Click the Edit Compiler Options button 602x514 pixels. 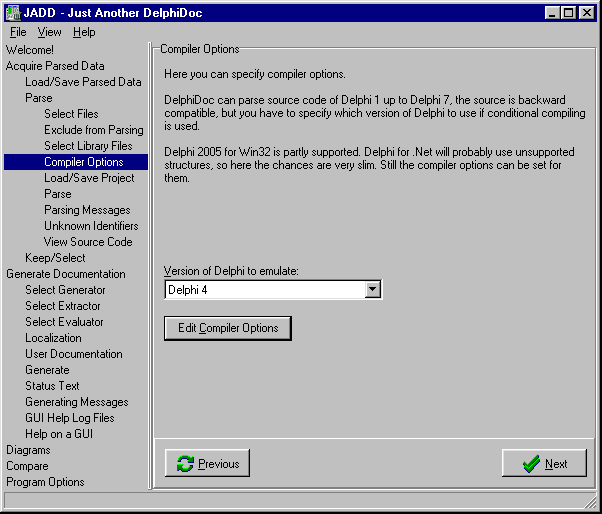[x=228, y=328]
